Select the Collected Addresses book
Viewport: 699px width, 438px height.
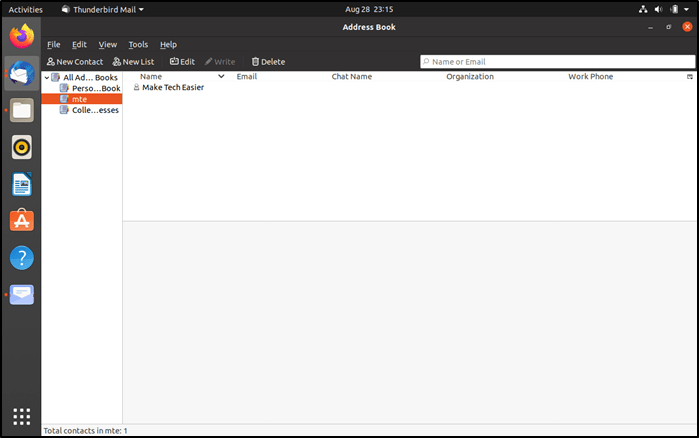point(89,110)
